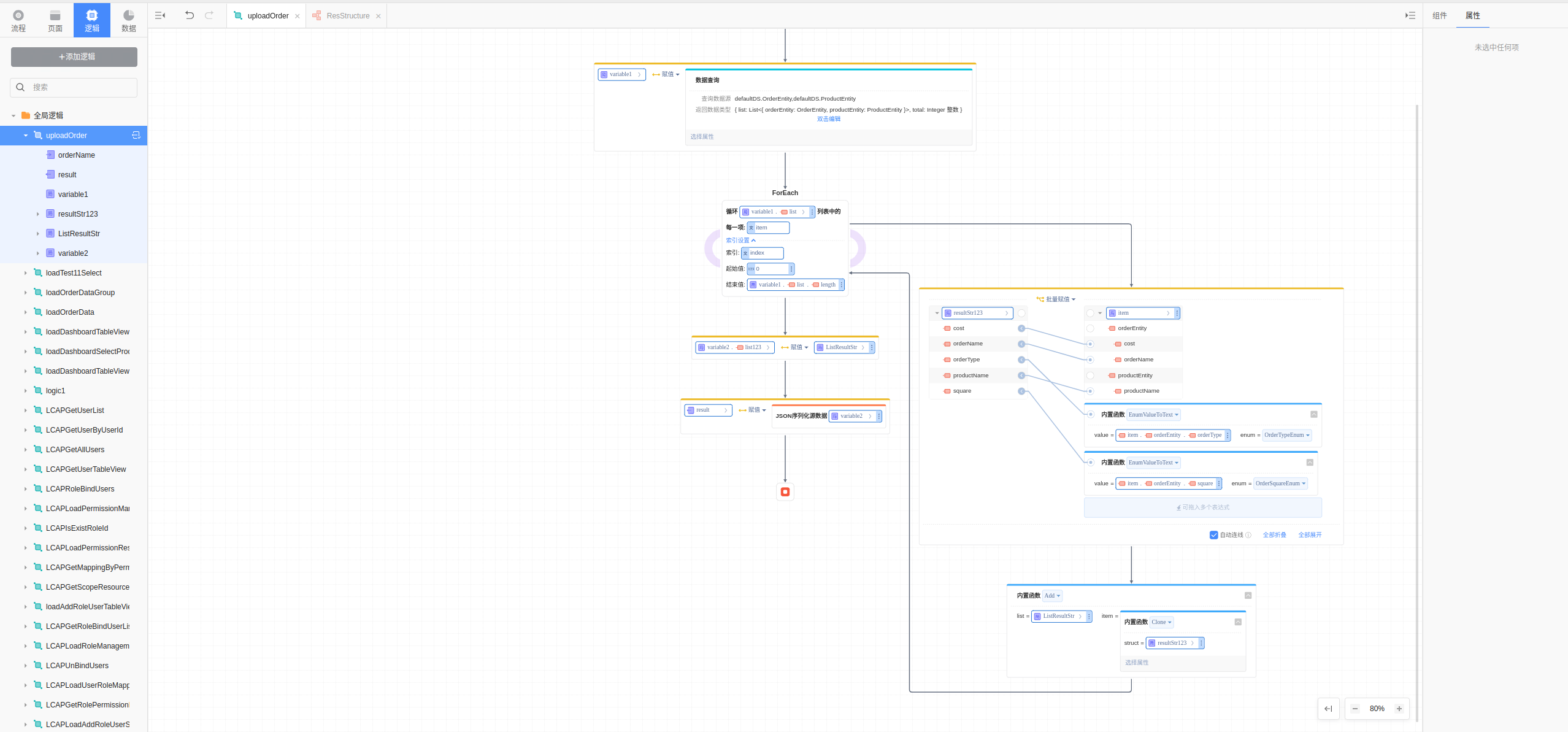This screenshot has width=1568, height=732.
Task: Select the source productName radio
Action: 1090,391
